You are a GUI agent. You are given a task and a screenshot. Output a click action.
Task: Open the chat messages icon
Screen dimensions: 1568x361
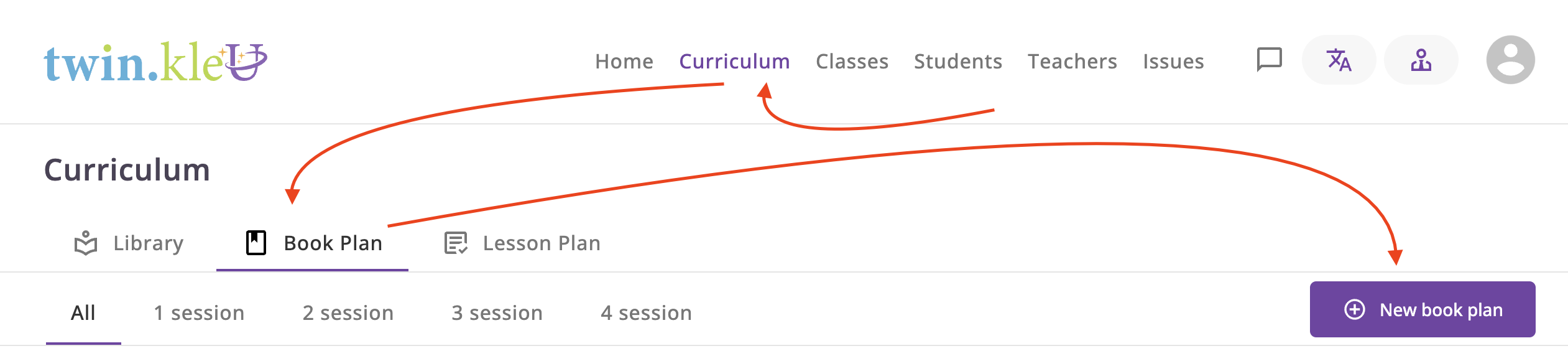pos(1269,60)
